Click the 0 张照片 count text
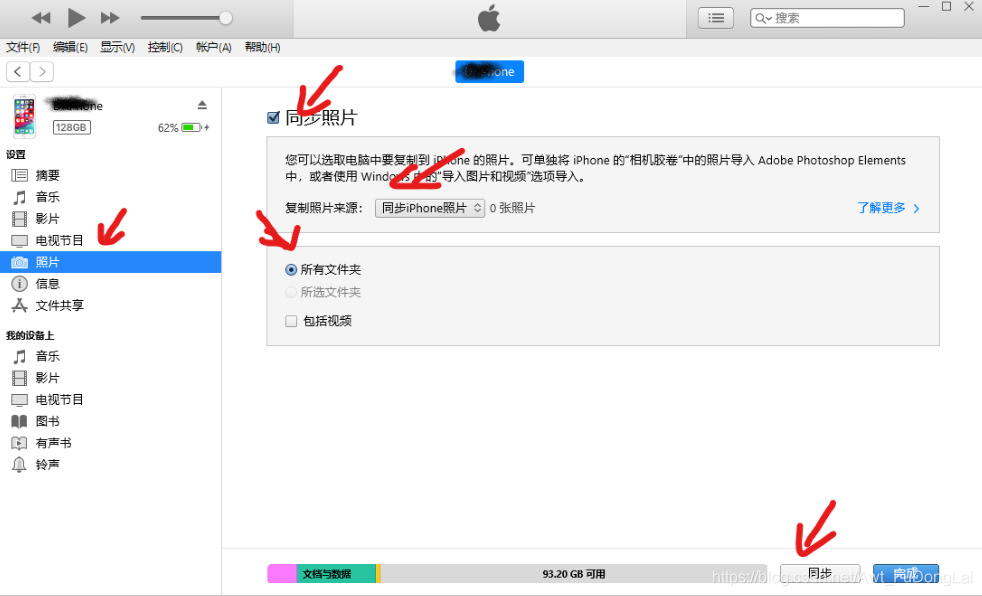This screenshot has width=982, height=596. [x=512, y=208]
